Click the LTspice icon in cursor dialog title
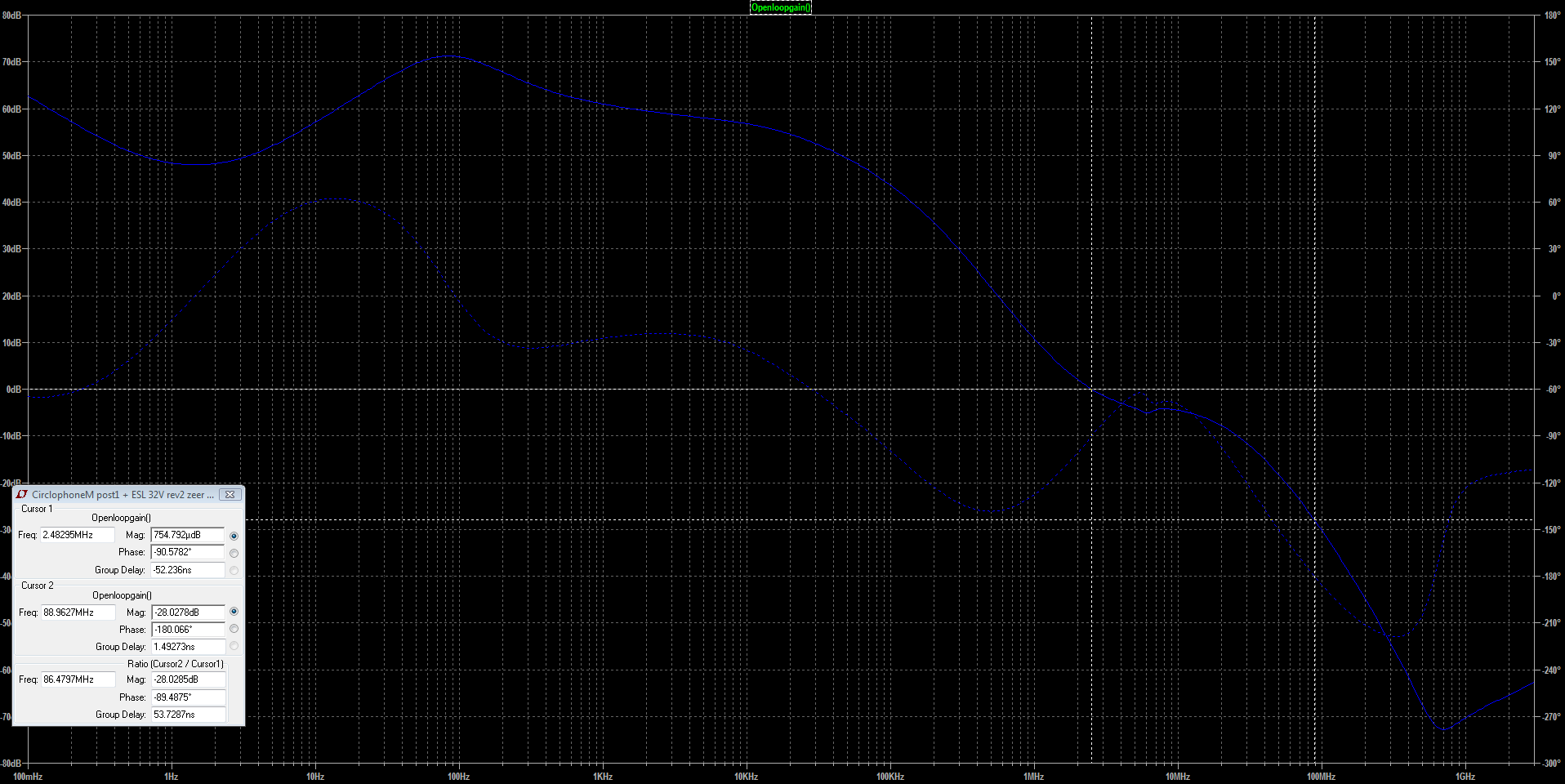Viewport: 1565px width, 784px height. pyautogui.click(x=22, y=494)
